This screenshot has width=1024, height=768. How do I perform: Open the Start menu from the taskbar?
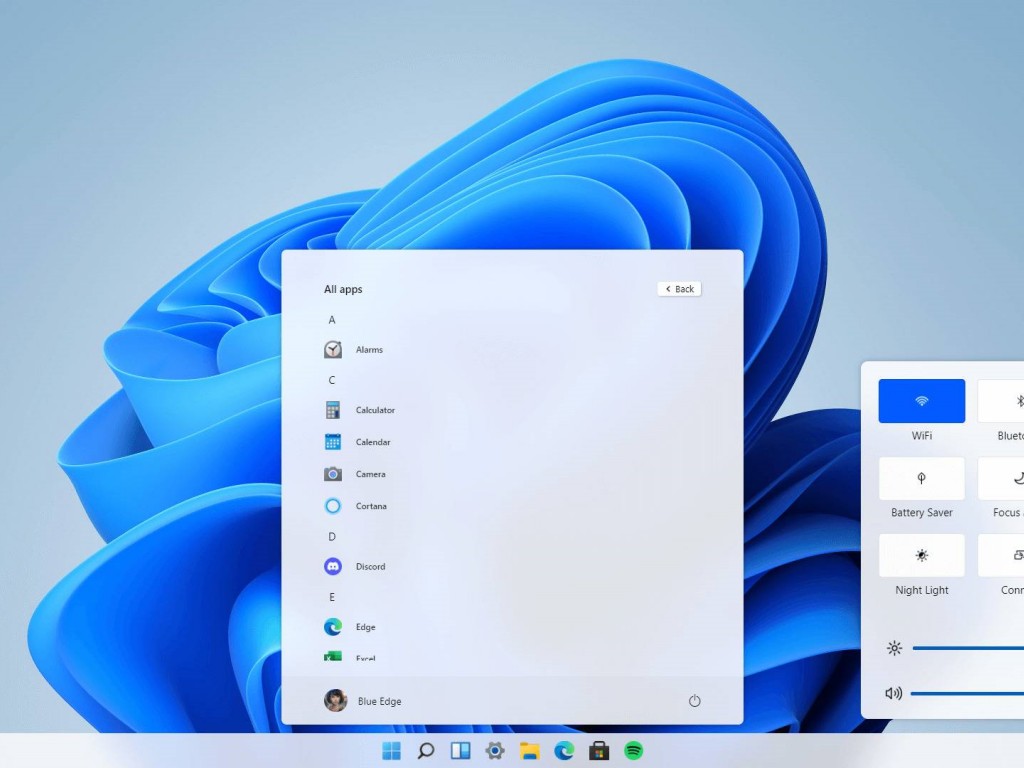[390, 749]
